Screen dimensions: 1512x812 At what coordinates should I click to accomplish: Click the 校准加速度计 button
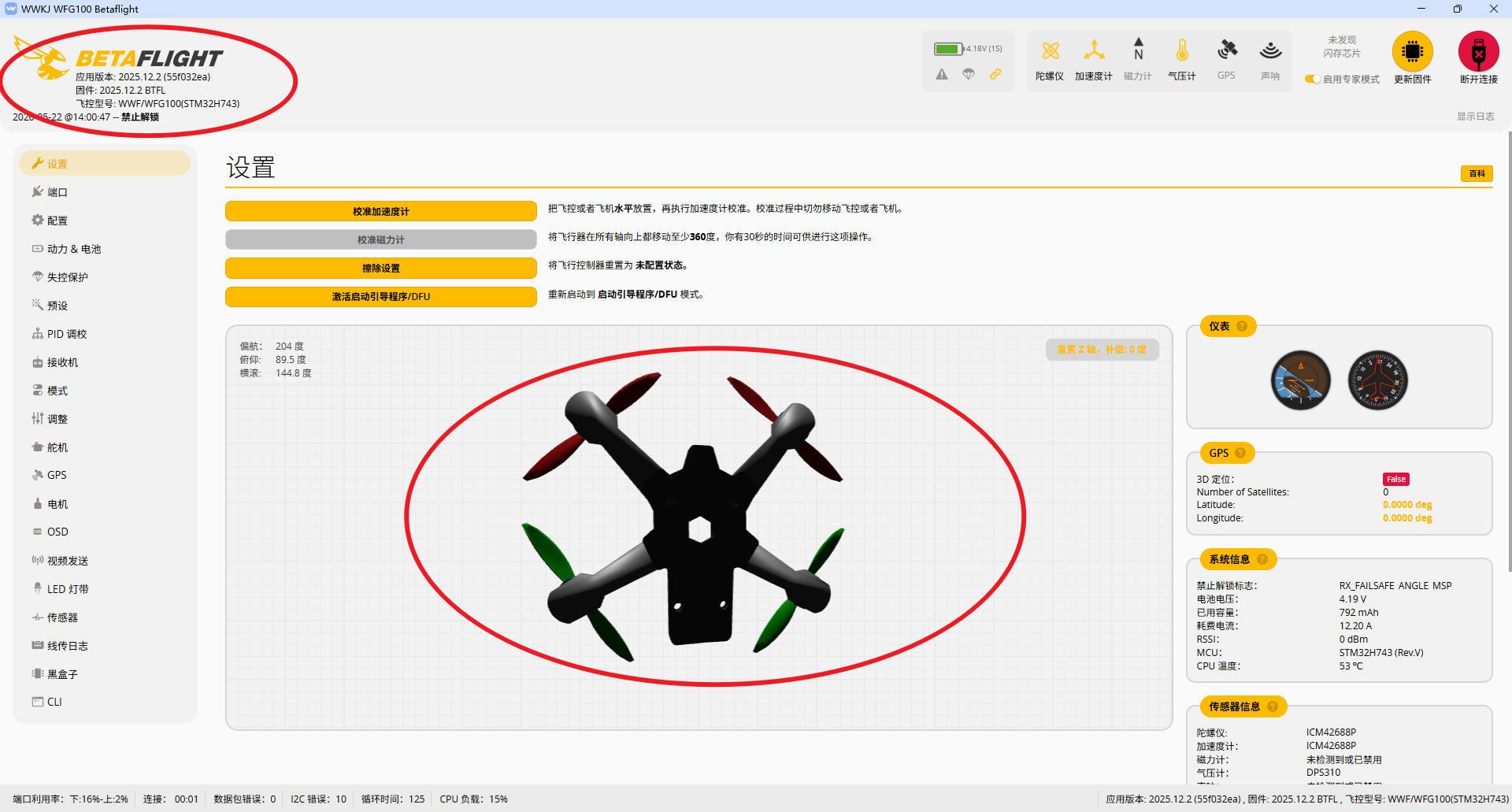(x=381, y=211)
